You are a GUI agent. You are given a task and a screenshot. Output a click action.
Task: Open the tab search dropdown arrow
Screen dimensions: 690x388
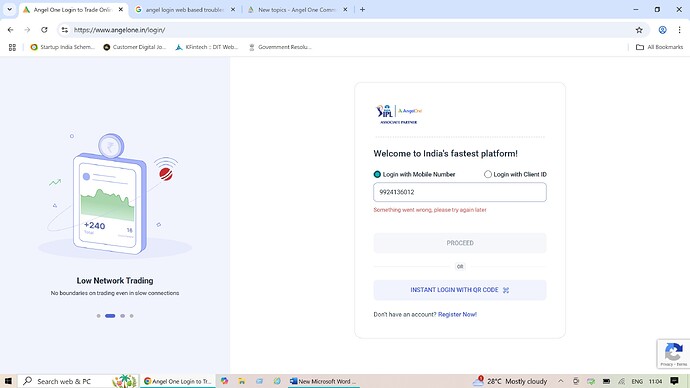[9, 9]
